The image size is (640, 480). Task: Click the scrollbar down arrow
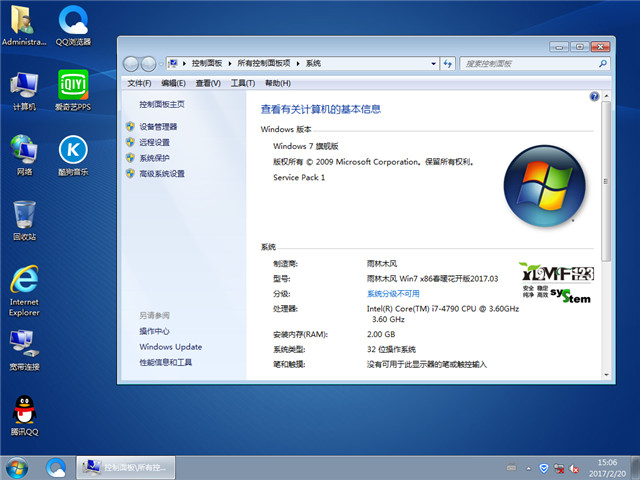pyautogui.click(x=606, y=375)
